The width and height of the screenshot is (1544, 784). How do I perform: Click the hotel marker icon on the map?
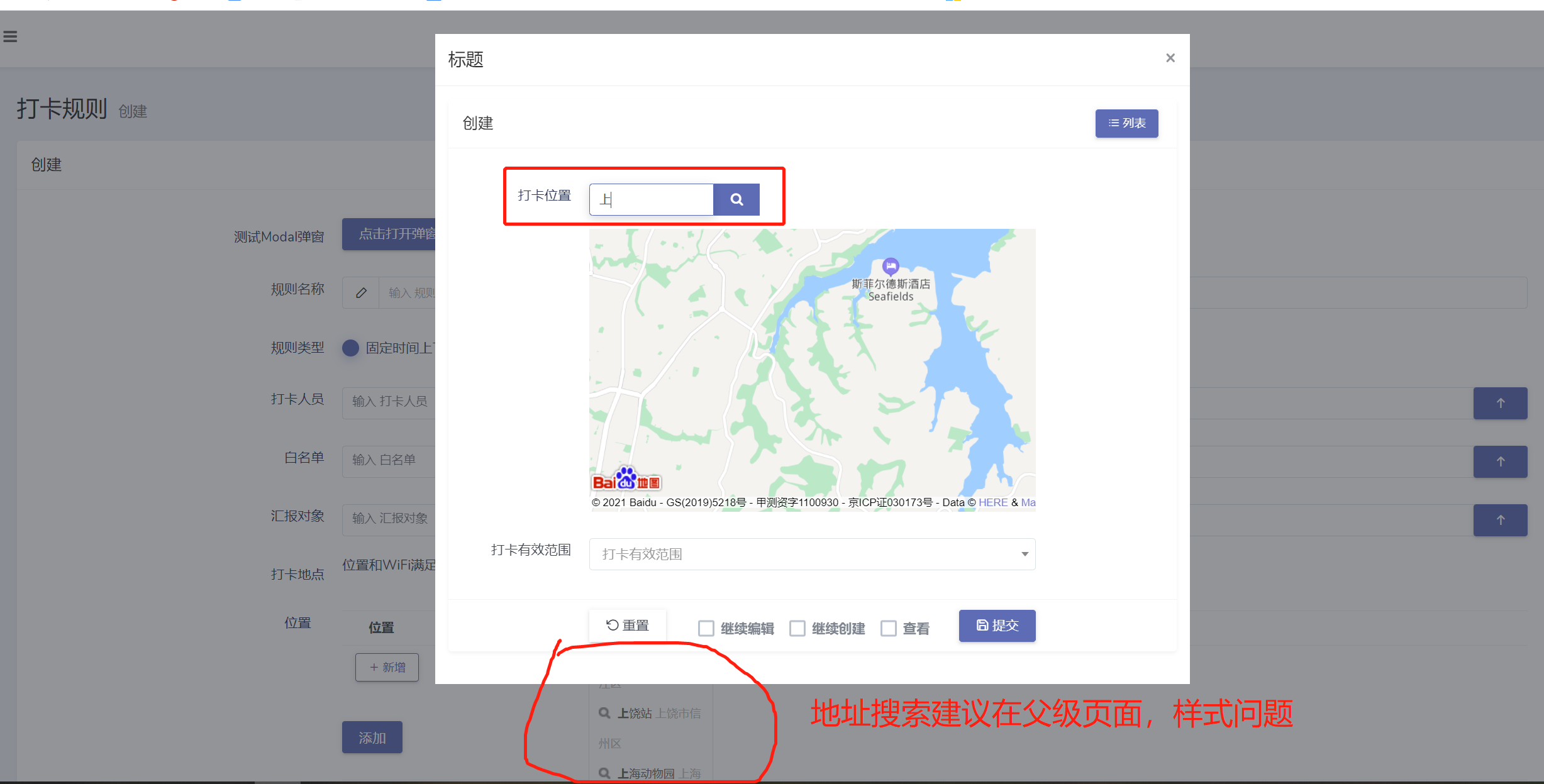890,265
